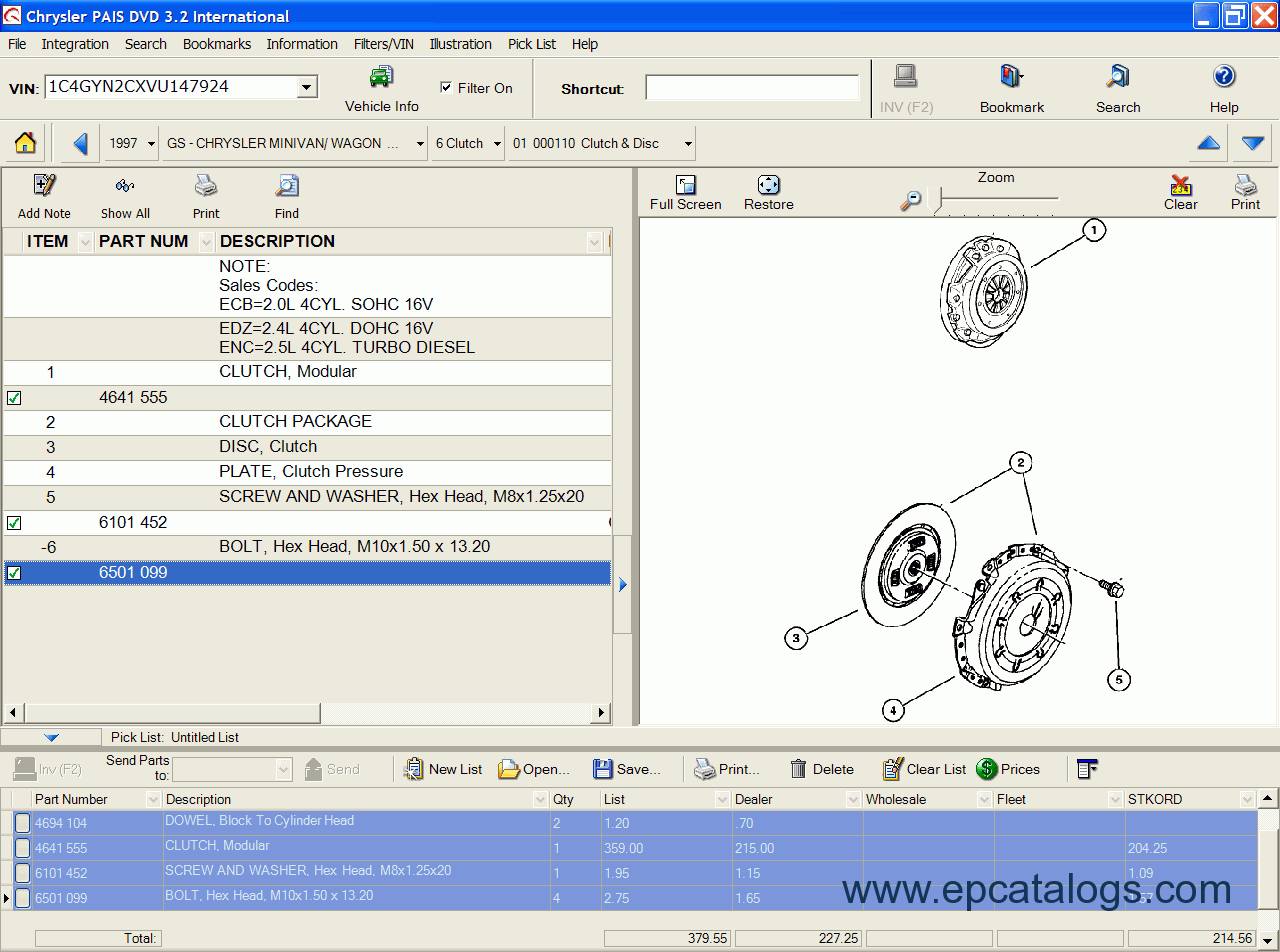Image resolution: width=1280 pixels, height=952 pixels.
Task: Open the Bookmarks menu
Action: coord(217,44)
